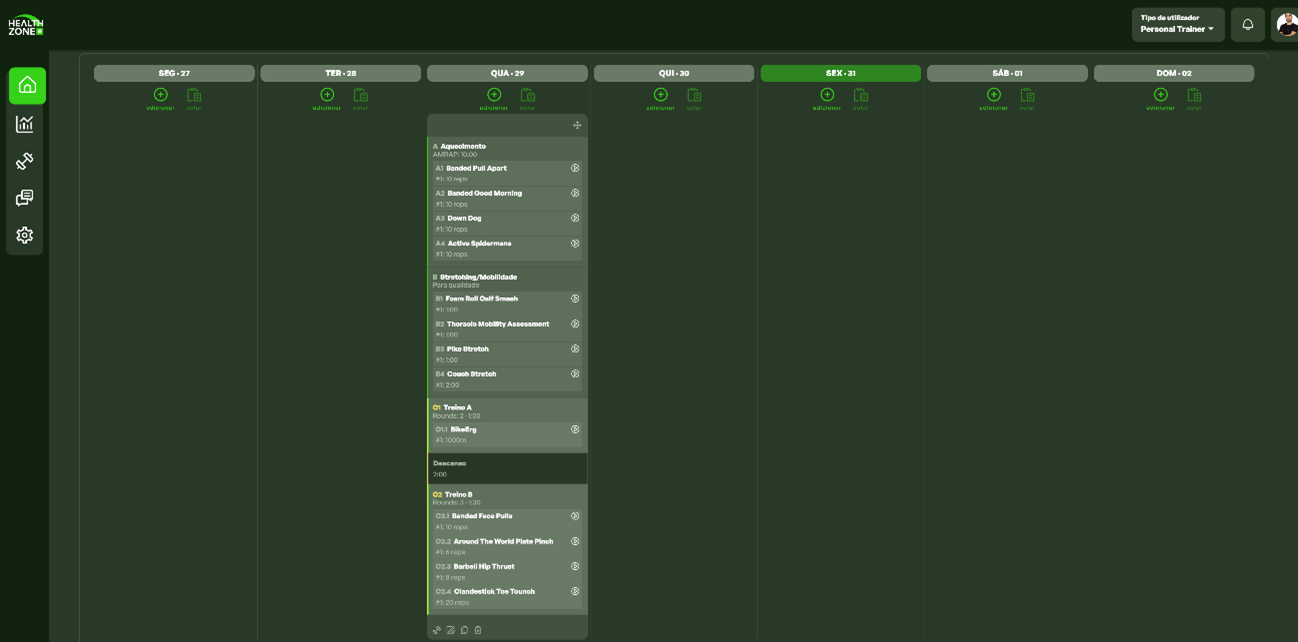This screenshot has width=1298, height=642.
Task: Play video for Active Spidermans
Action: pyautogui.click(x=575, y=243)
